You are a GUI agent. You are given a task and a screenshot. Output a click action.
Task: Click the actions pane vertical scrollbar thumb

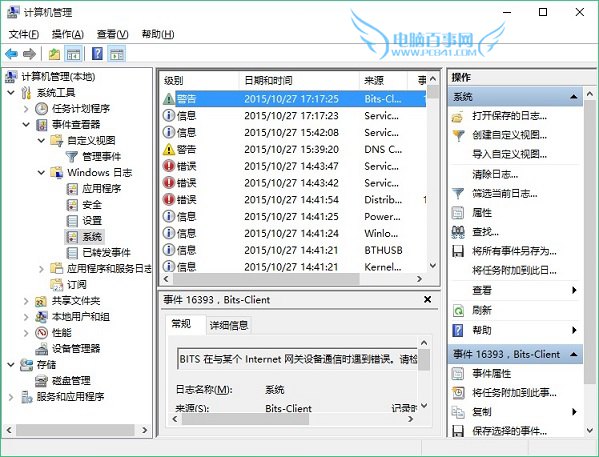589,241
